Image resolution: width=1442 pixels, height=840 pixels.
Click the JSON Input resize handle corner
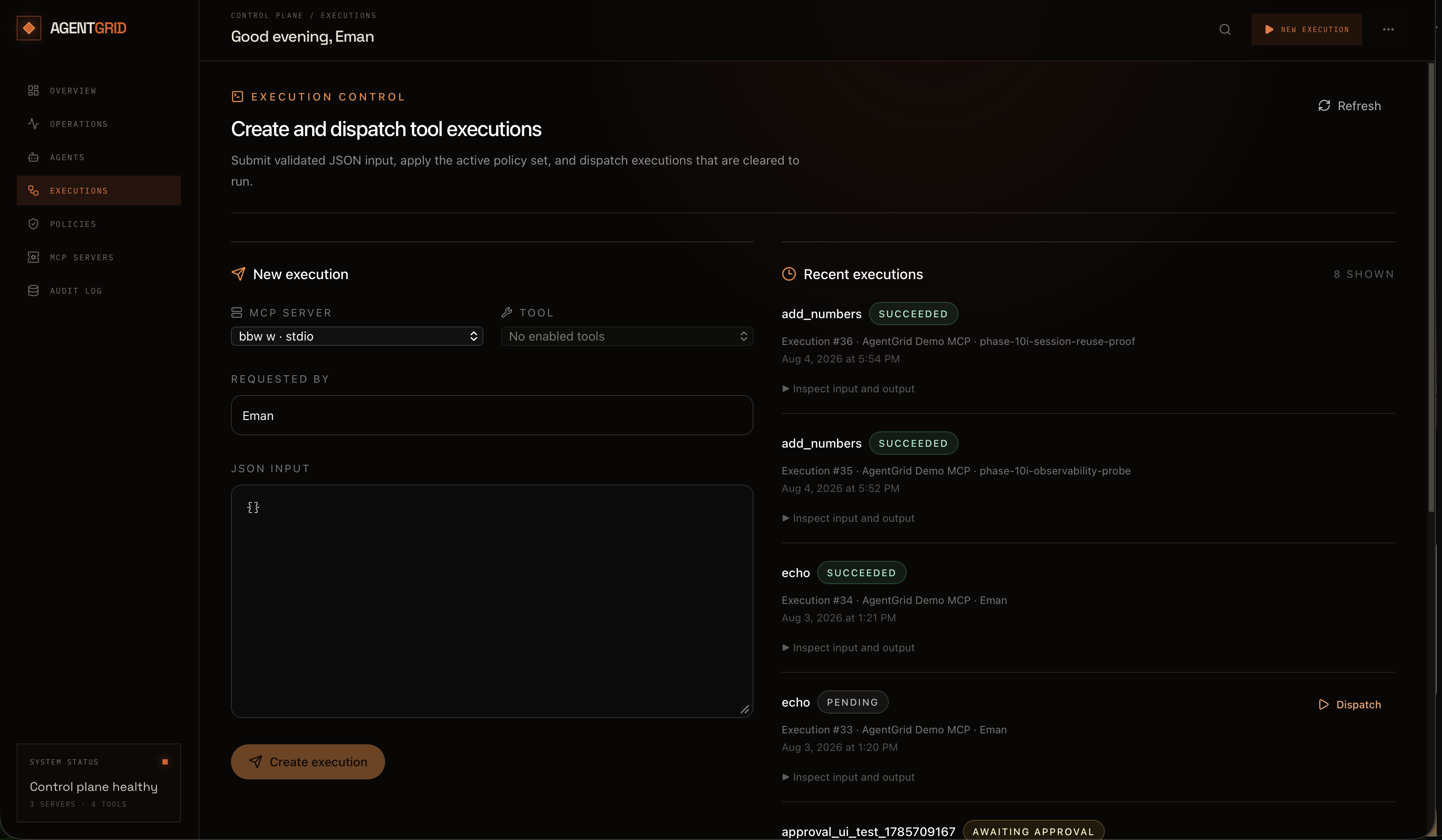tap(744, 710)
